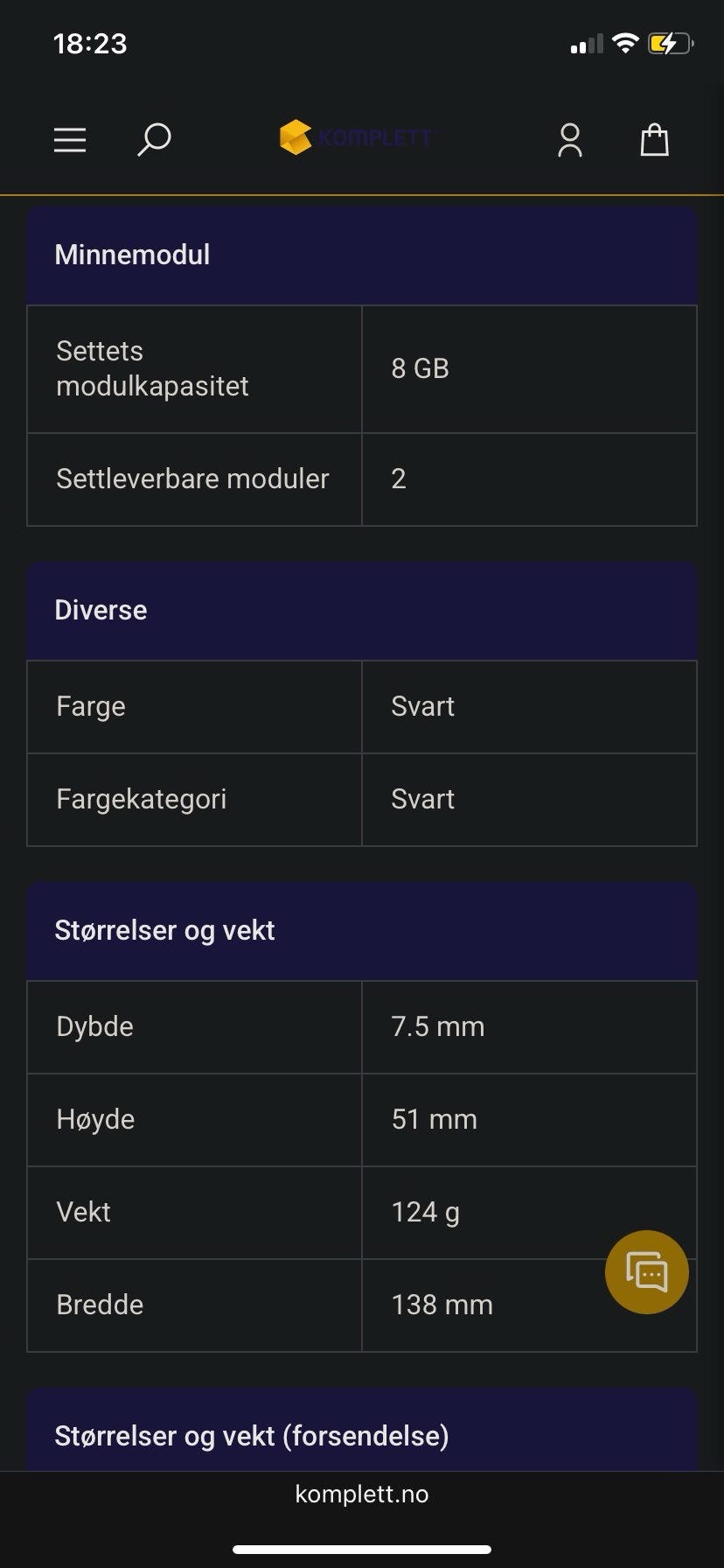Viewport: 724px width, 1568px height.
Task: Collapse the Størrelser og vekt header
Action: point(362,931)
